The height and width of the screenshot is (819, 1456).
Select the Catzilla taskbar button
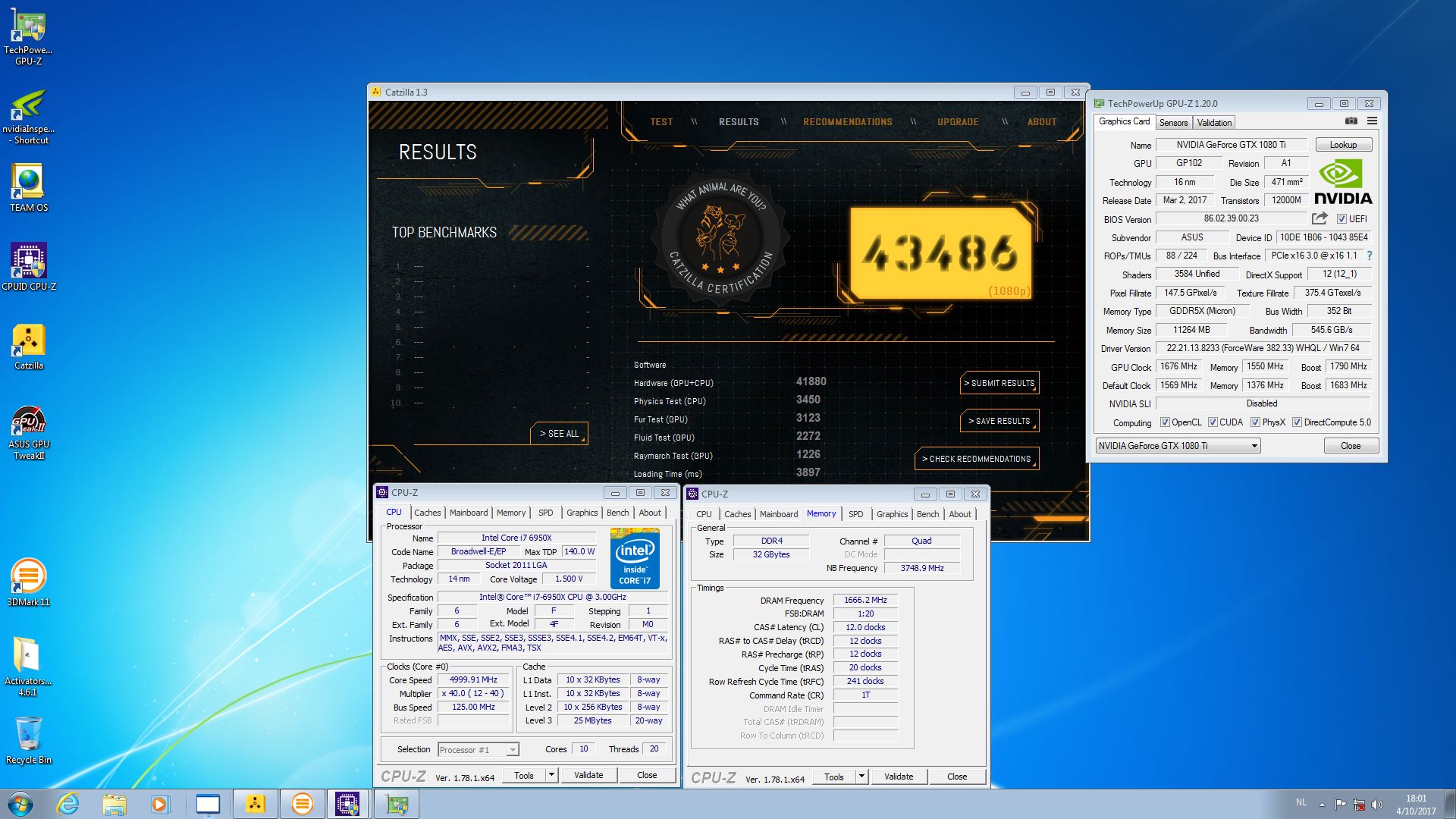pos(255,804)
